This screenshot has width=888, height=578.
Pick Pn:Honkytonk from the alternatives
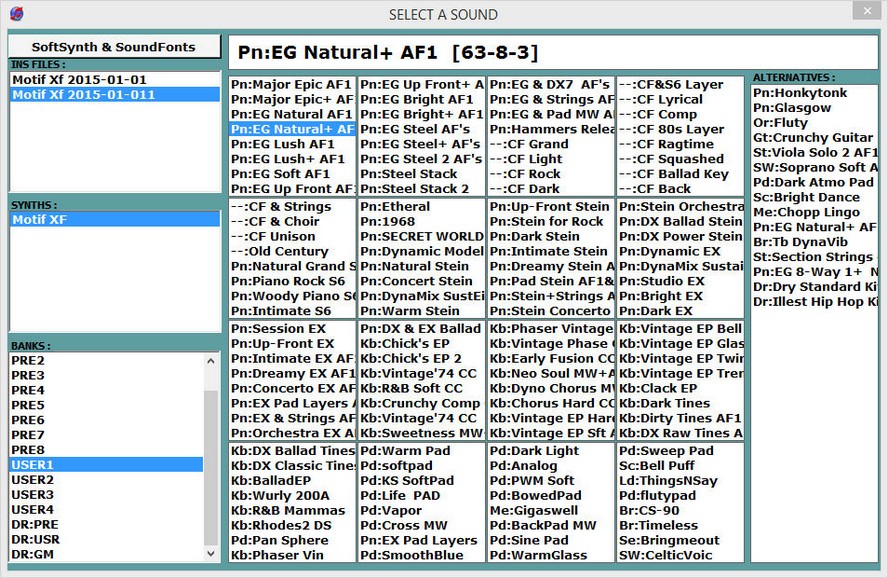click(800, 93)
